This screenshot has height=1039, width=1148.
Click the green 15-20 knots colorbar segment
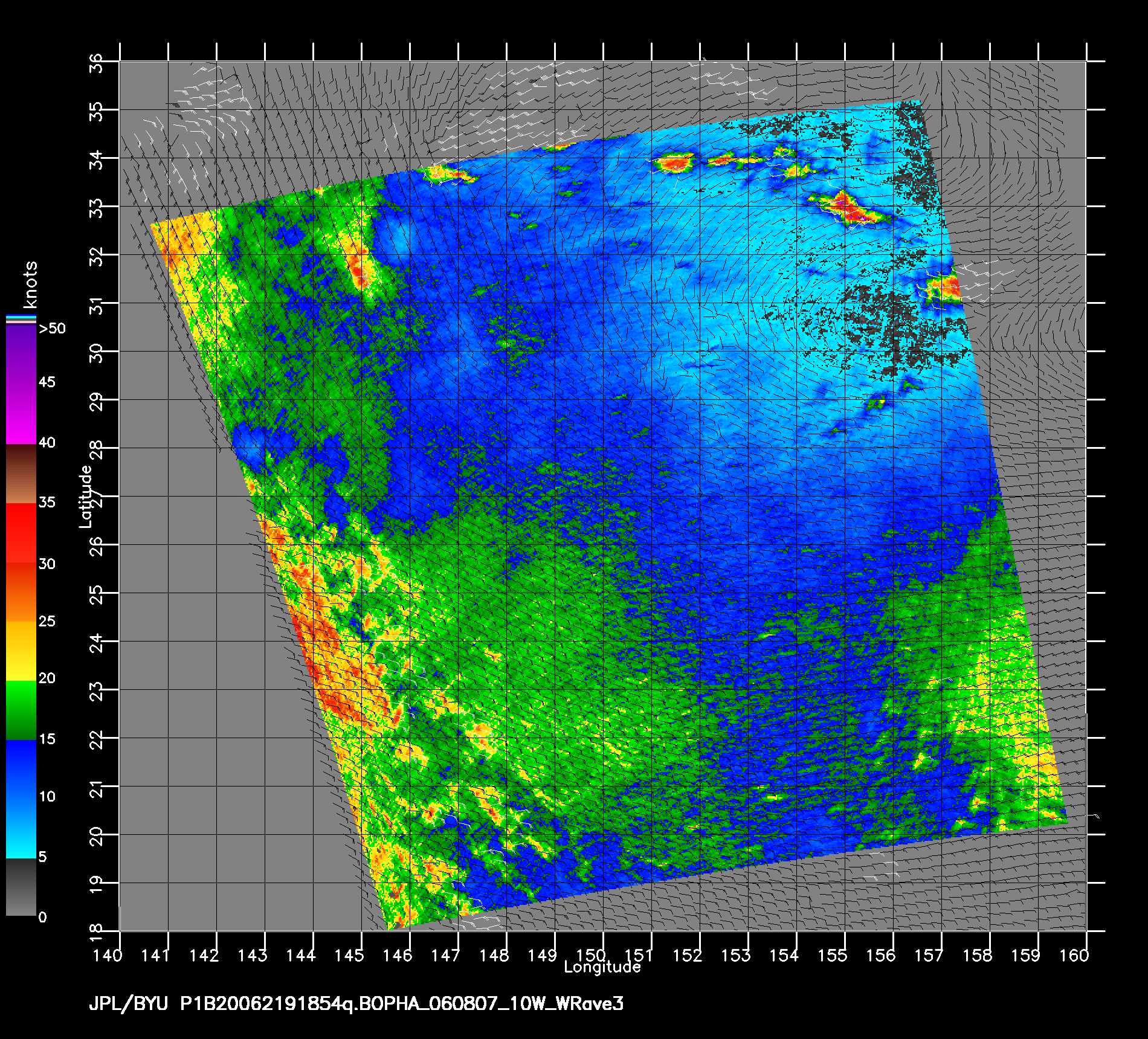click(21, 710)
